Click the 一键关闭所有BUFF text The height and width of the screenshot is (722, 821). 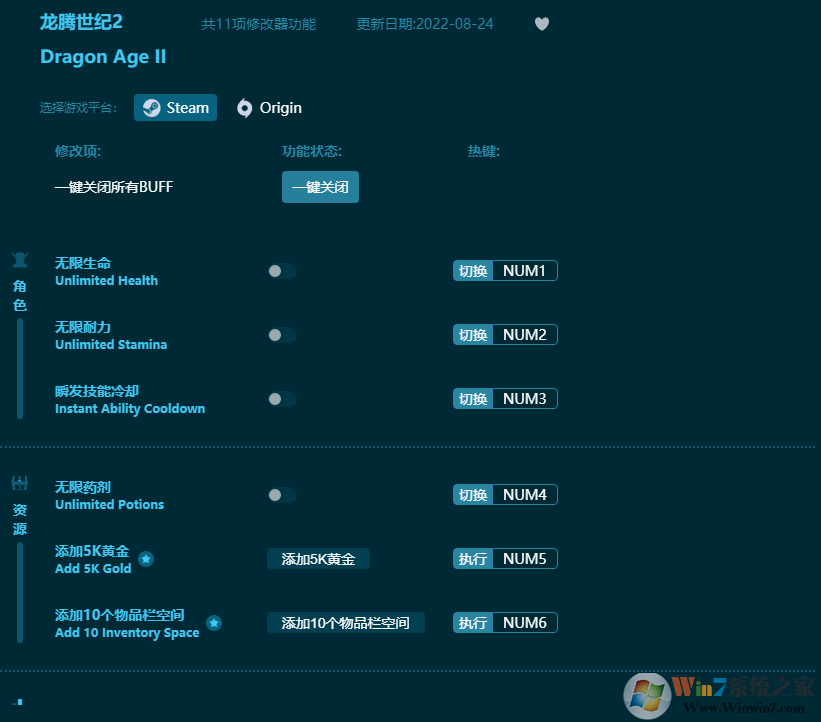(114, 187)
